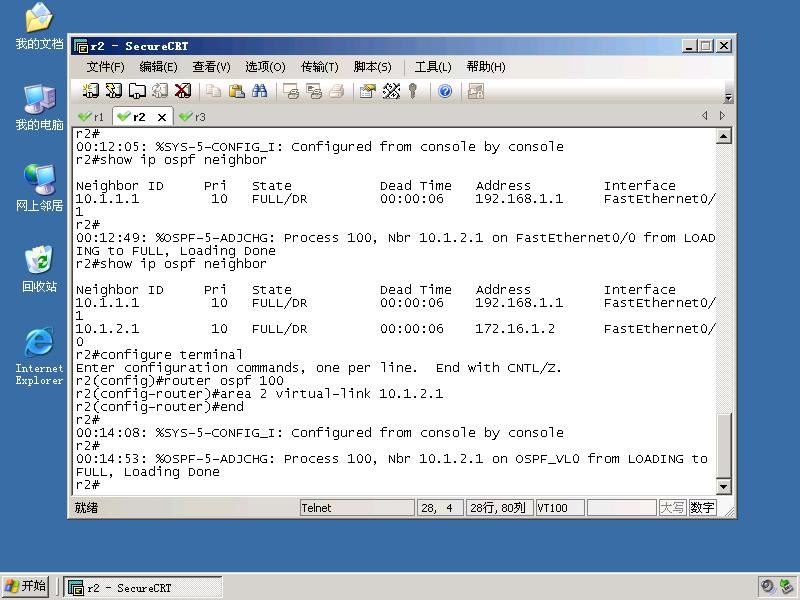Click address 172.16.1.2 in neighbor table
Viewport: 800px width, 600px height.
tap(515, 329)
